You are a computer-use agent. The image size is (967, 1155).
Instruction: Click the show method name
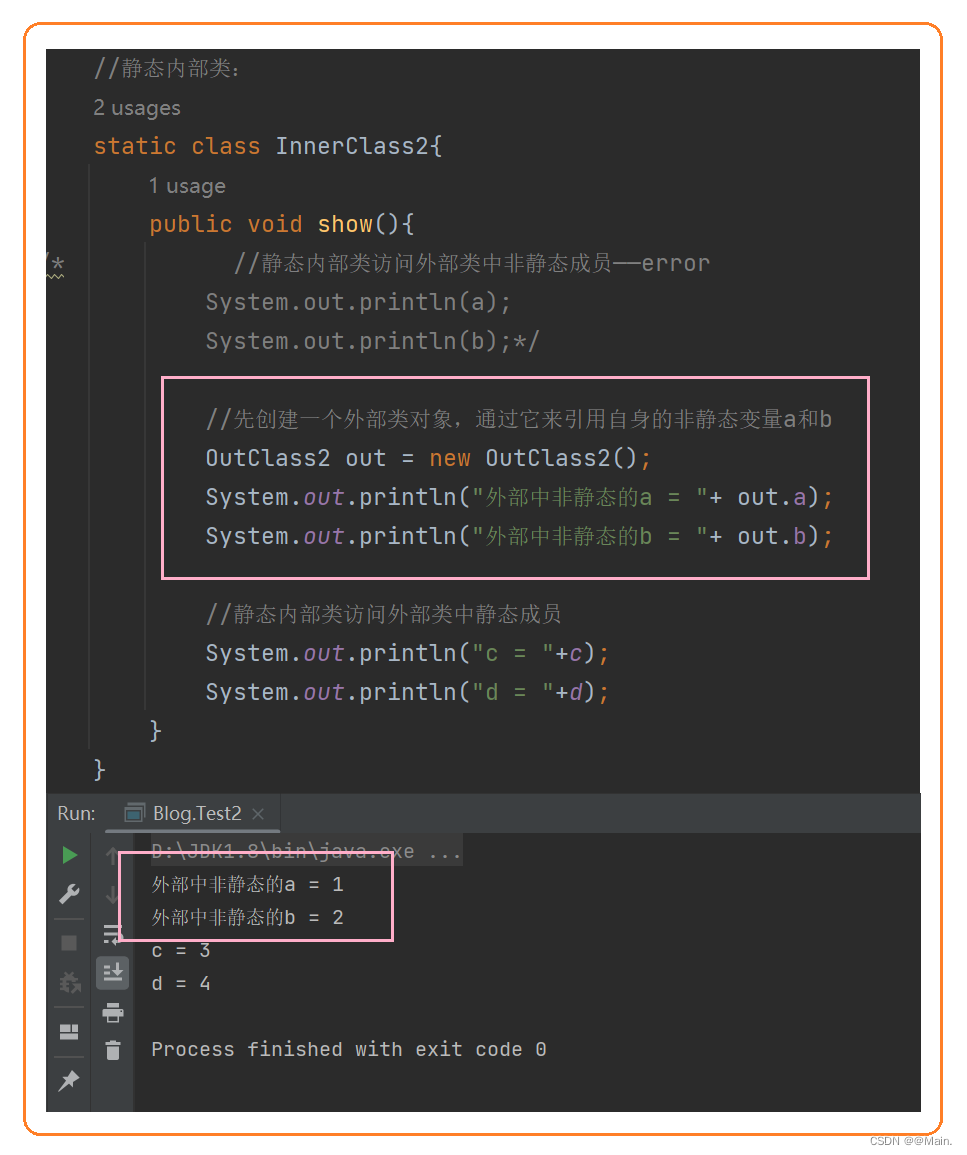click(x=345, y=224)
